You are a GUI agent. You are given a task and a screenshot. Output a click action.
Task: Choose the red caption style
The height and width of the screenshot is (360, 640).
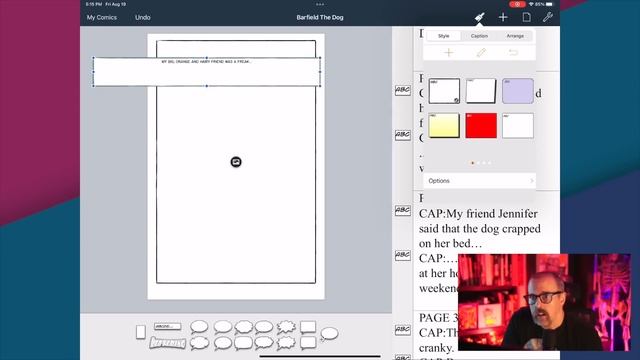tap(481, 125)
